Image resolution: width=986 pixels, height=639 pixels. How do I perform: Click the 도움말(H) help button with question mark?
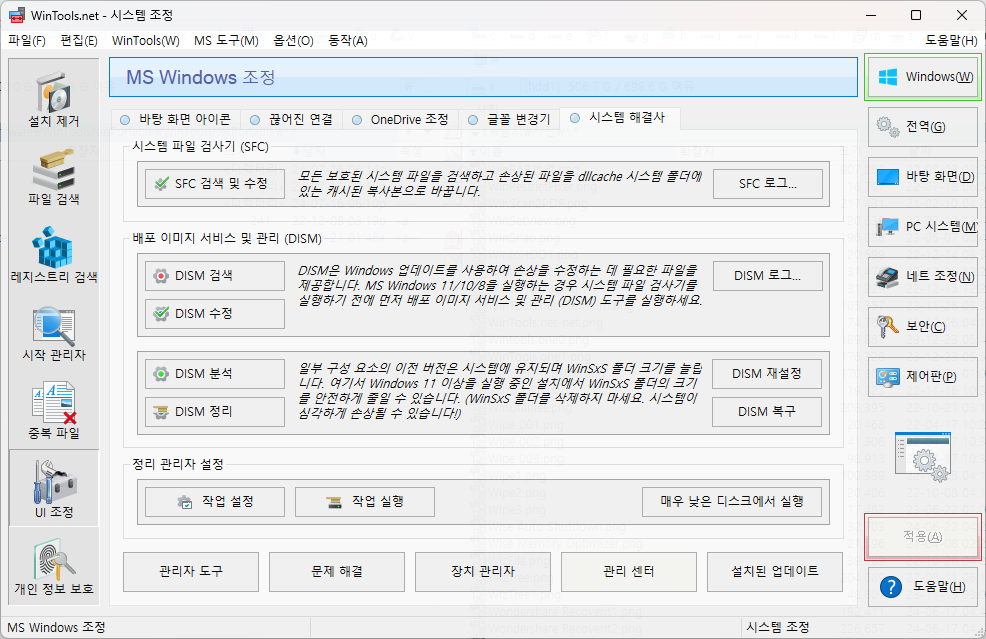tap(922, 586)
